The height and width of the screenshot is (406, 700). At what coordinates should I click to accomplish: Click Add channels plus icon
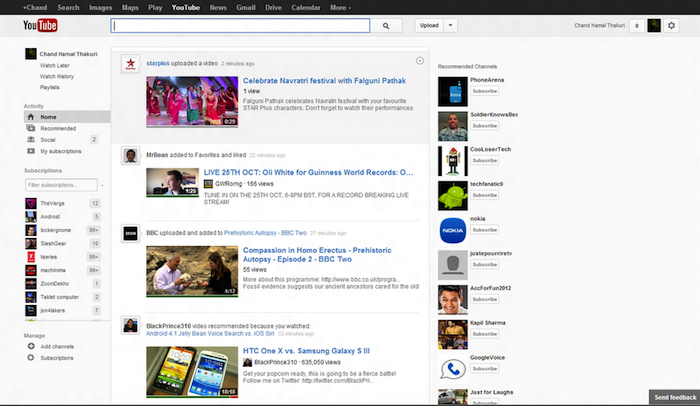30,346
